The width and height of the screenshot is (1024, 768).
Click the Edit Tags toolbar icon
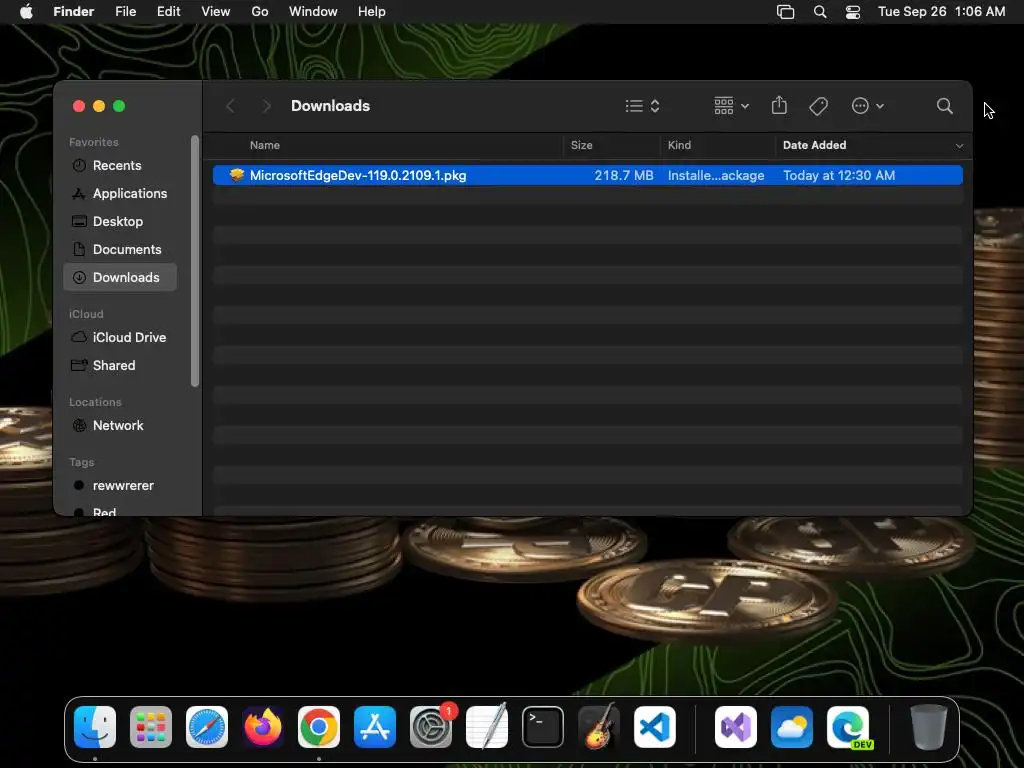tap(818, 106)
